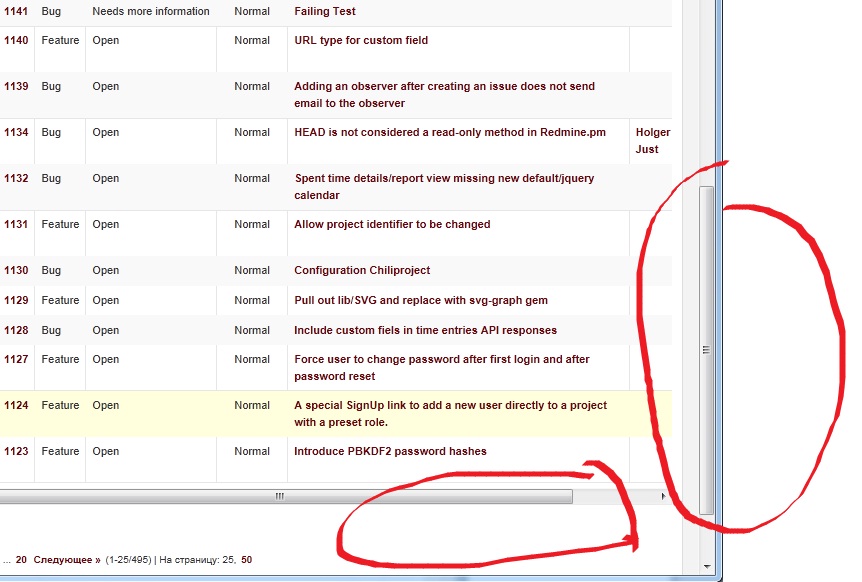The image size is (862, 582).
Task: Open the issue 'Spent time details/report view'
Action: [x=444, y=186]
